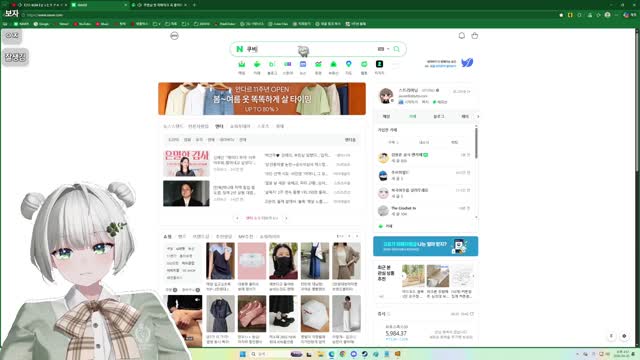Open the Google bookmark in the bookmarks bar
This screenshot has width=640, height=360.
42,24
